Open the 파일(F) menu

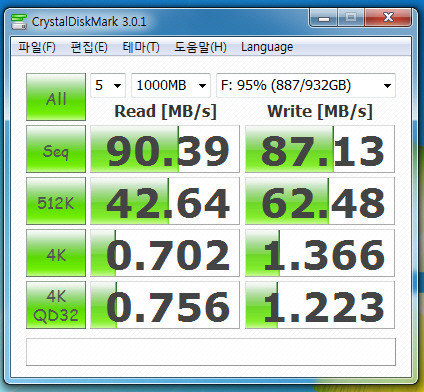pyautogui.click(x=37, y=47)
